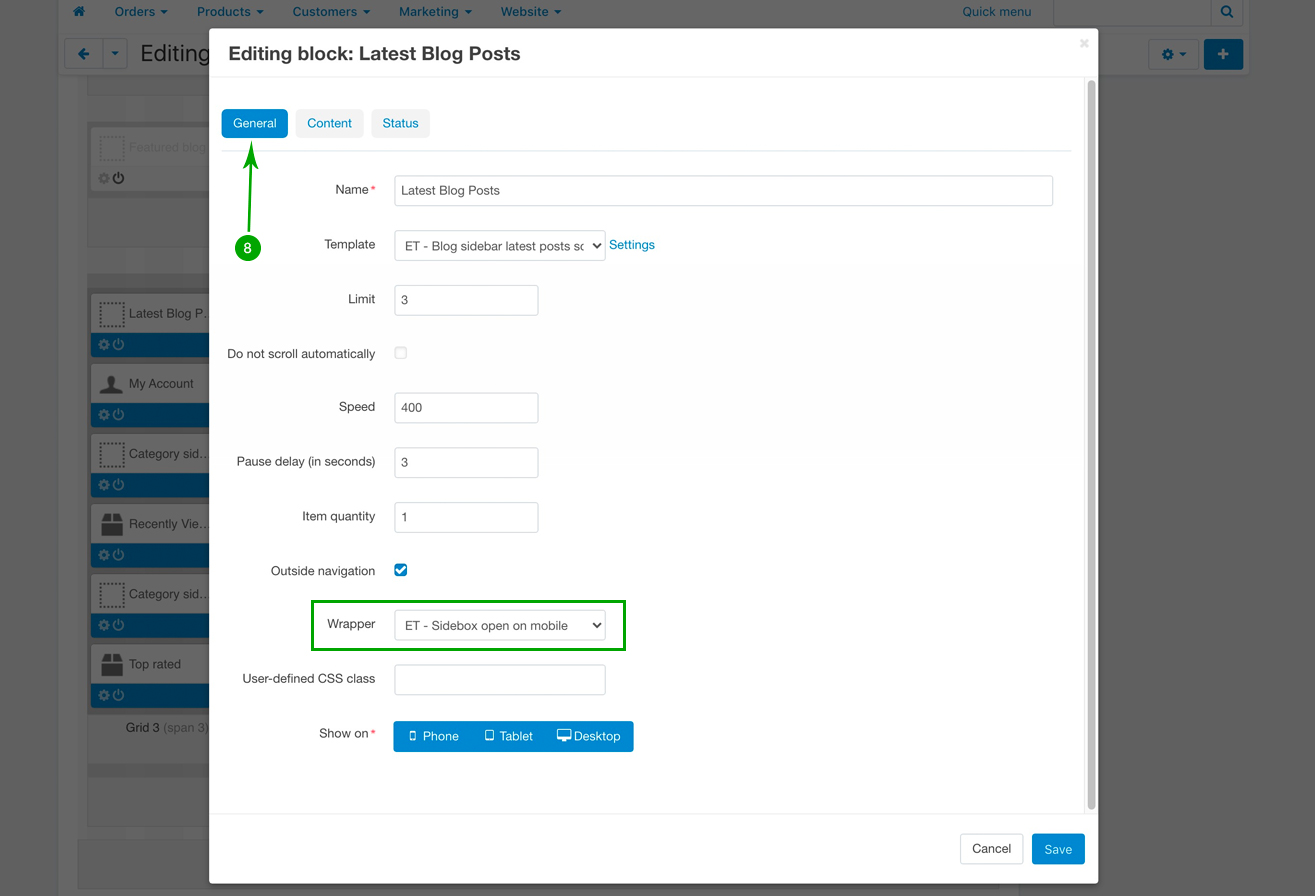This screenshot has width=1315, height=896.
Task: Open gear settings menu in top right
Action: [1173, 54]
